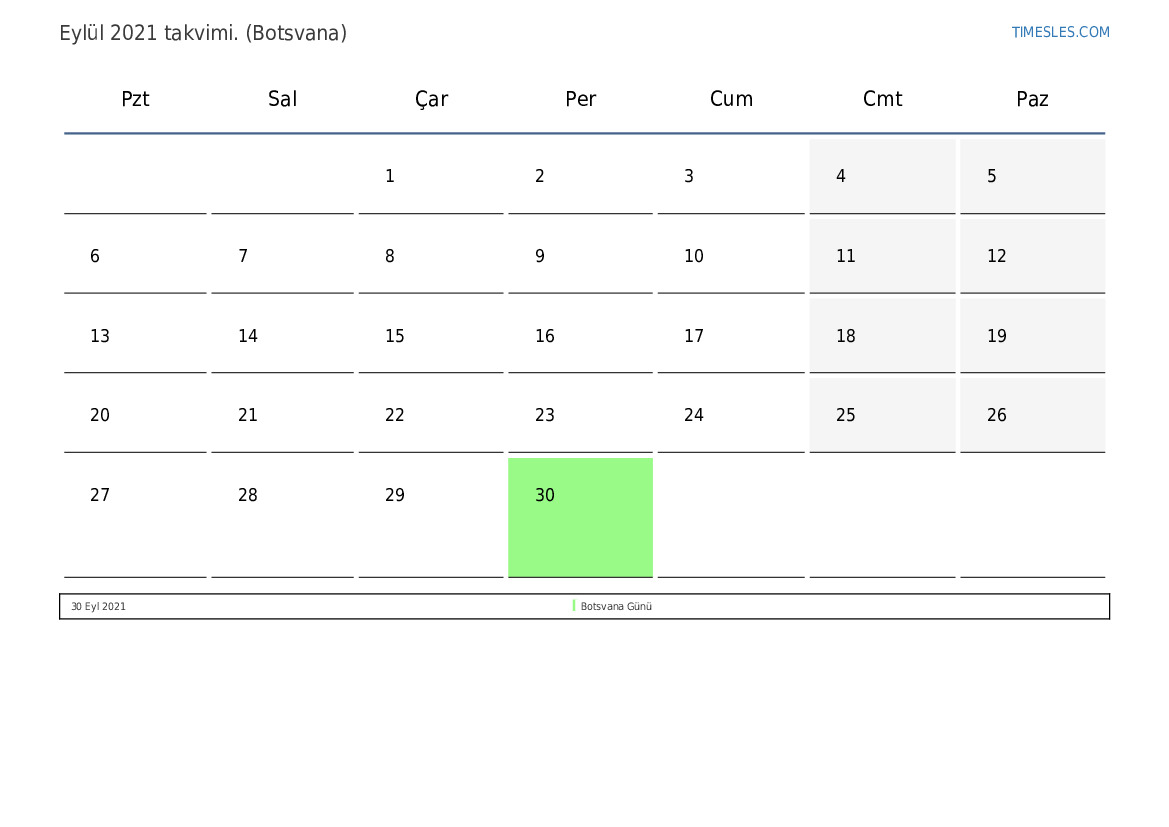Click the 30 Eyl 2021 legend date
Viewport: 1169px width, 827px height.
point(98,606)
